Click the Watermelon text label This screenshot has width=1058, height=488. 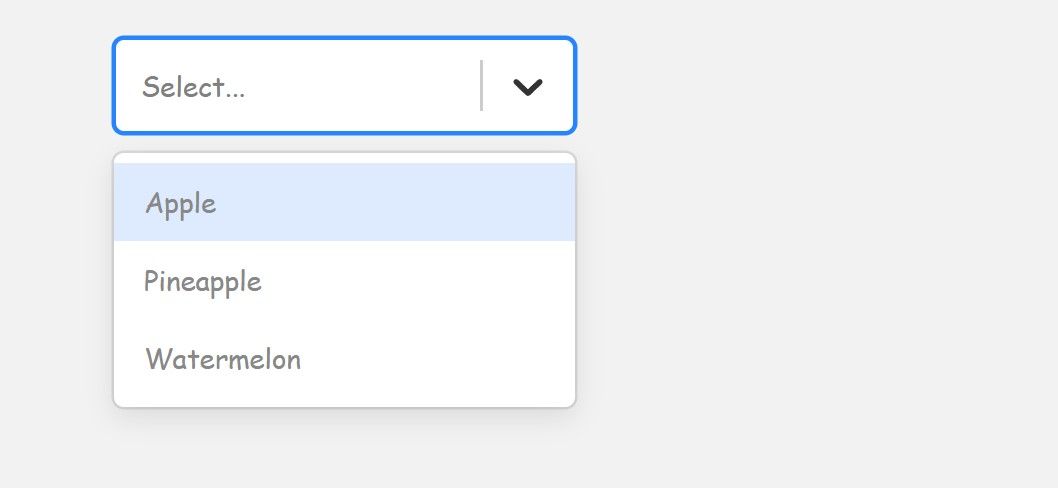tap(223, 359)
